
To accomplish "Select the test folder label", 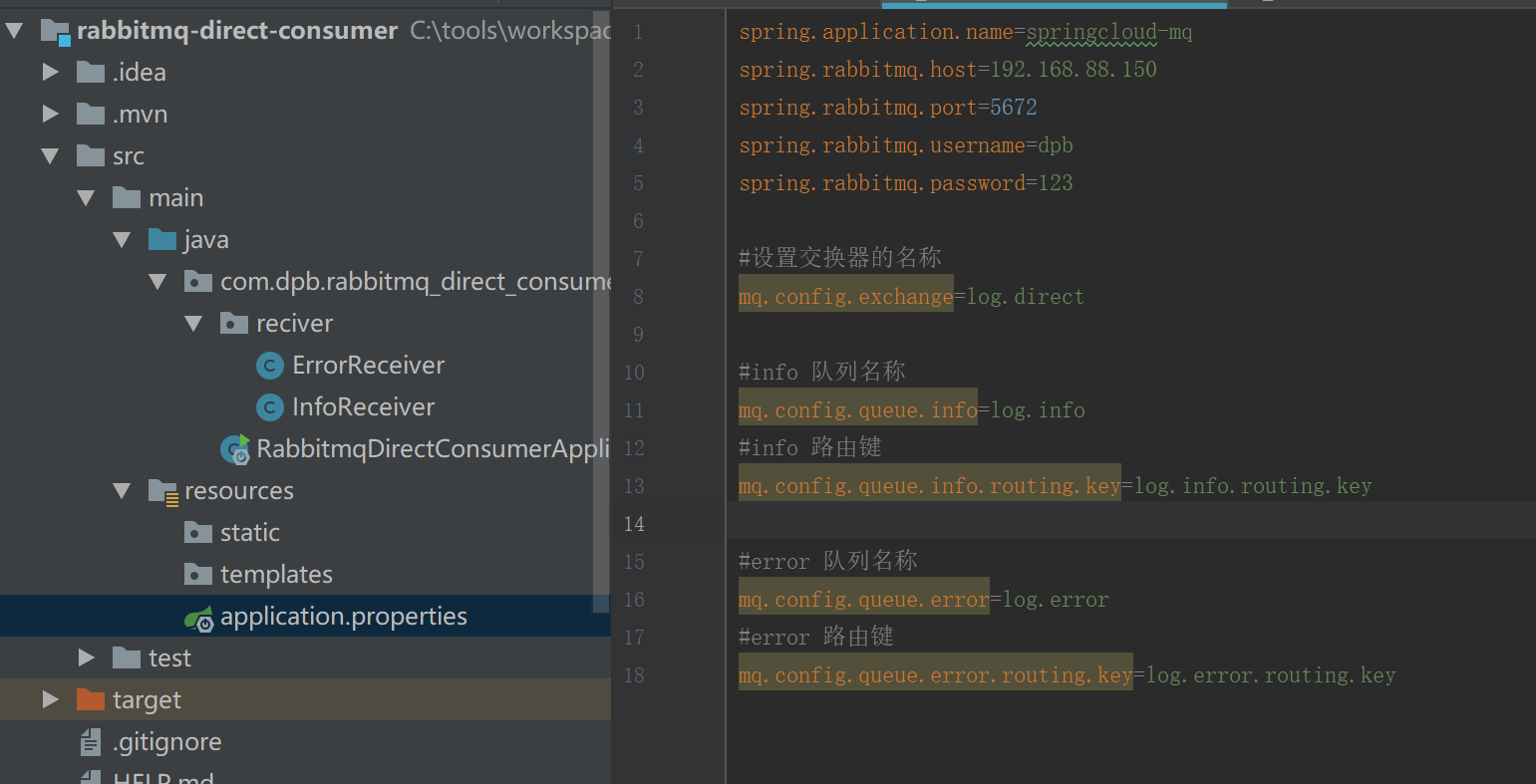I will [x=169, y=658].
